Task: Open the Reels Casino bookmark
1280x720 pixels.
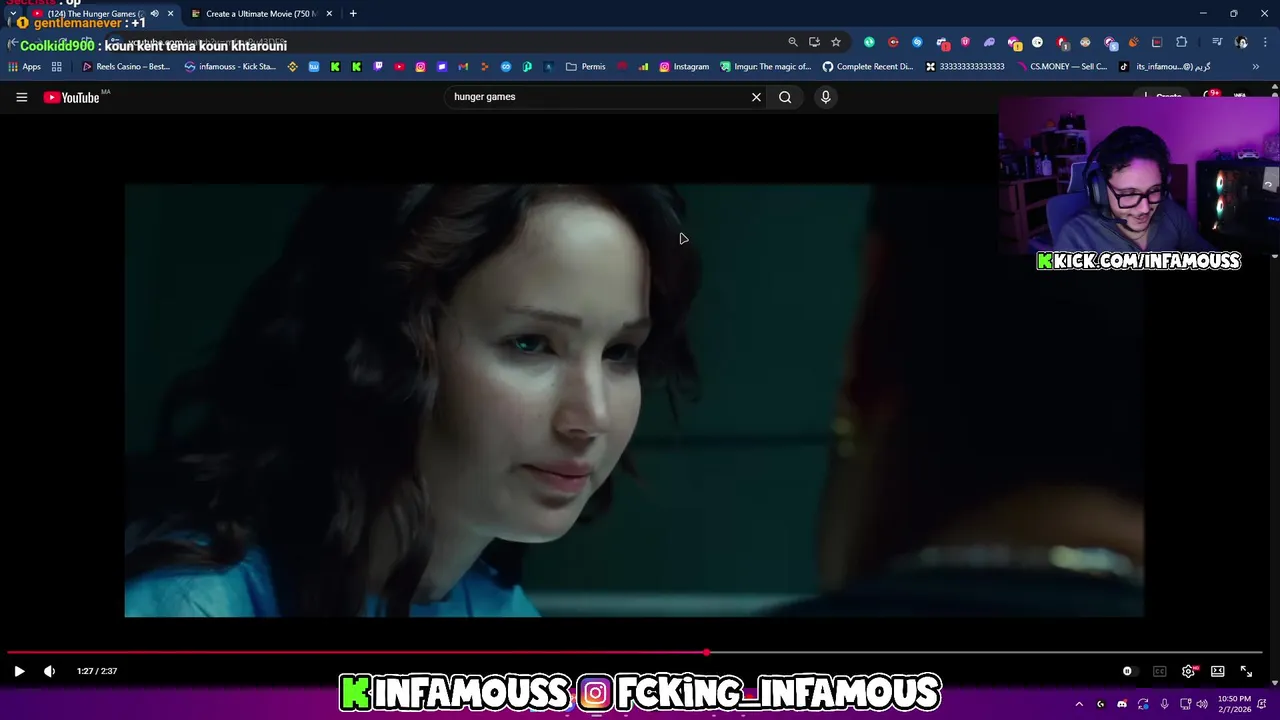Action: (126, 67)
